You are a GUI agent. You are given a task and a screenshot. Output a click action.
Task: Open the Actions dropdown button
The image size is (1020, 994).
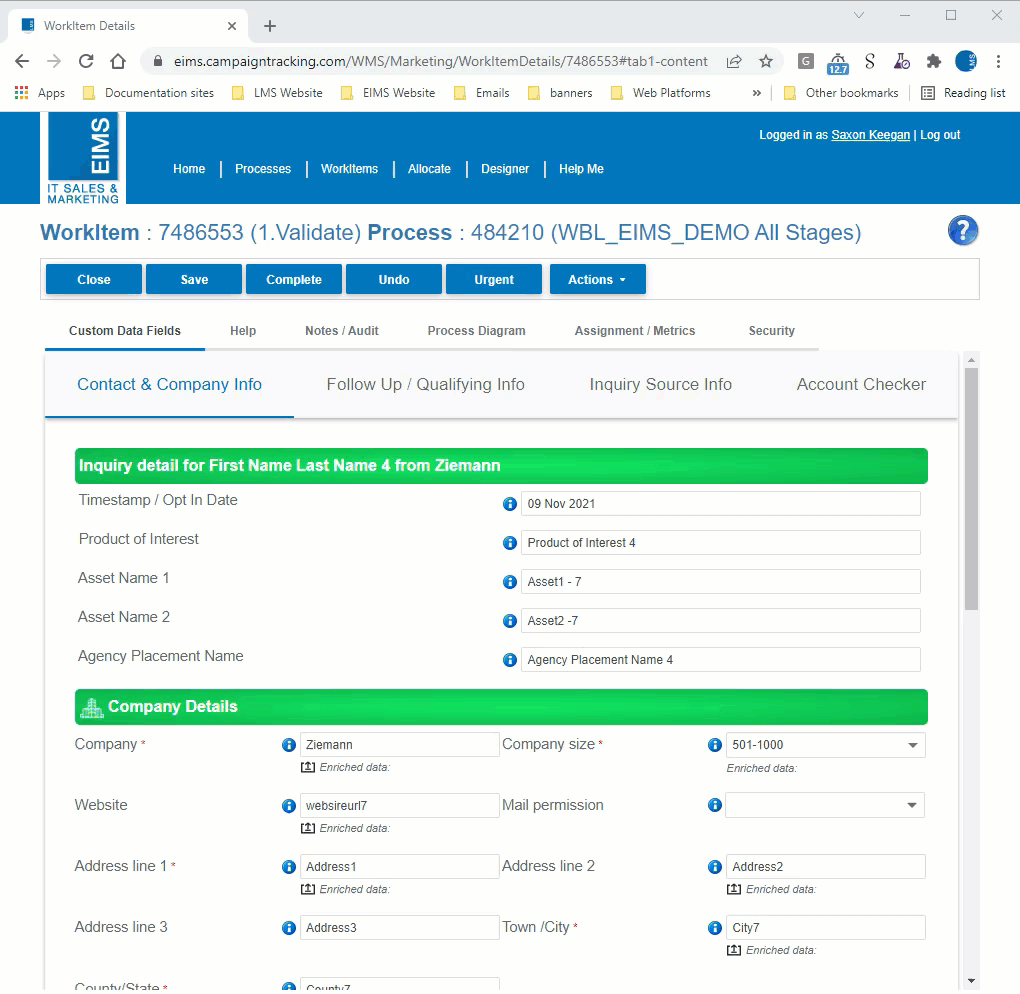pyautogui.click(x=598, y=279)
